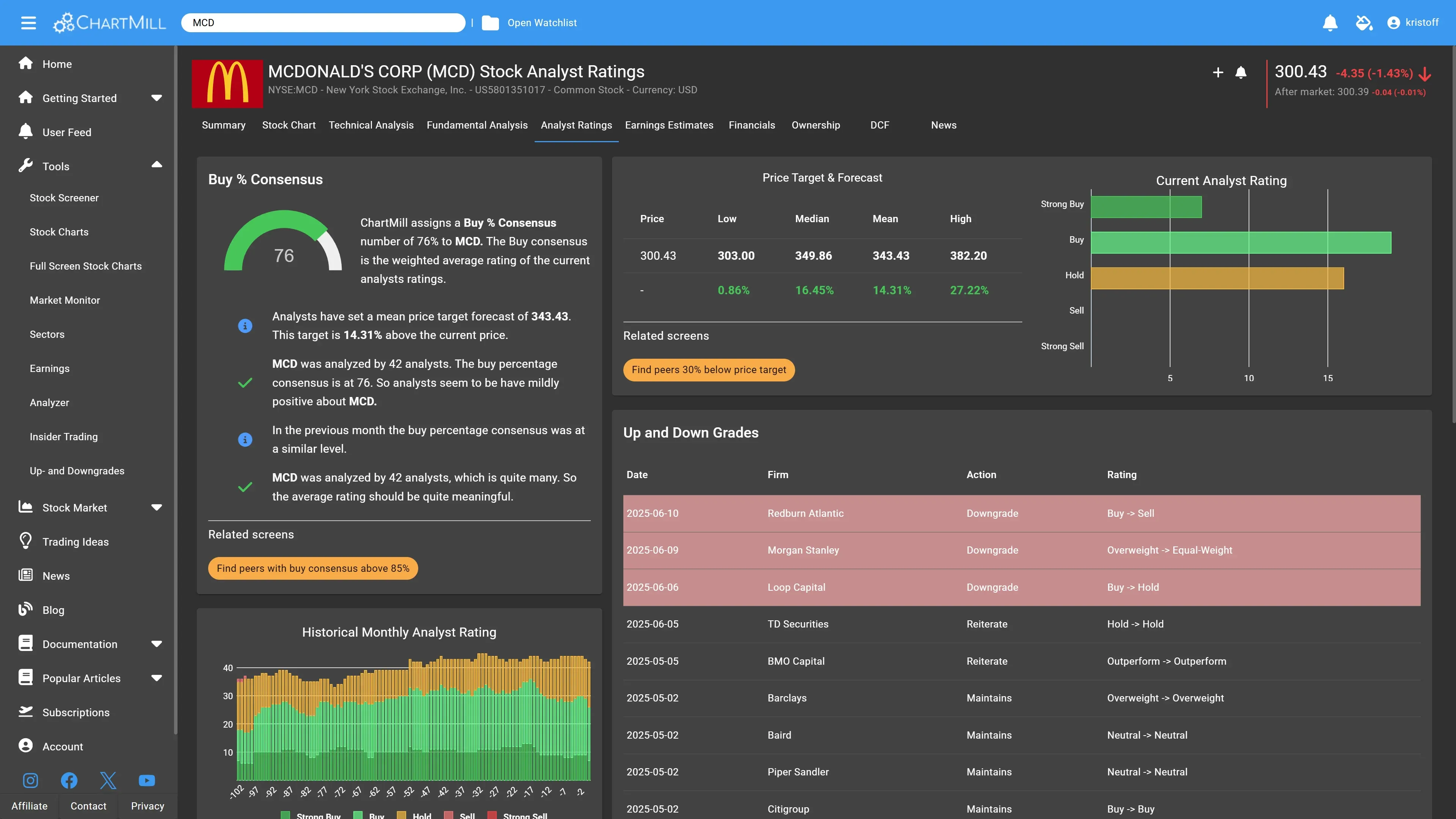Click the ChartMill logo

109,23
